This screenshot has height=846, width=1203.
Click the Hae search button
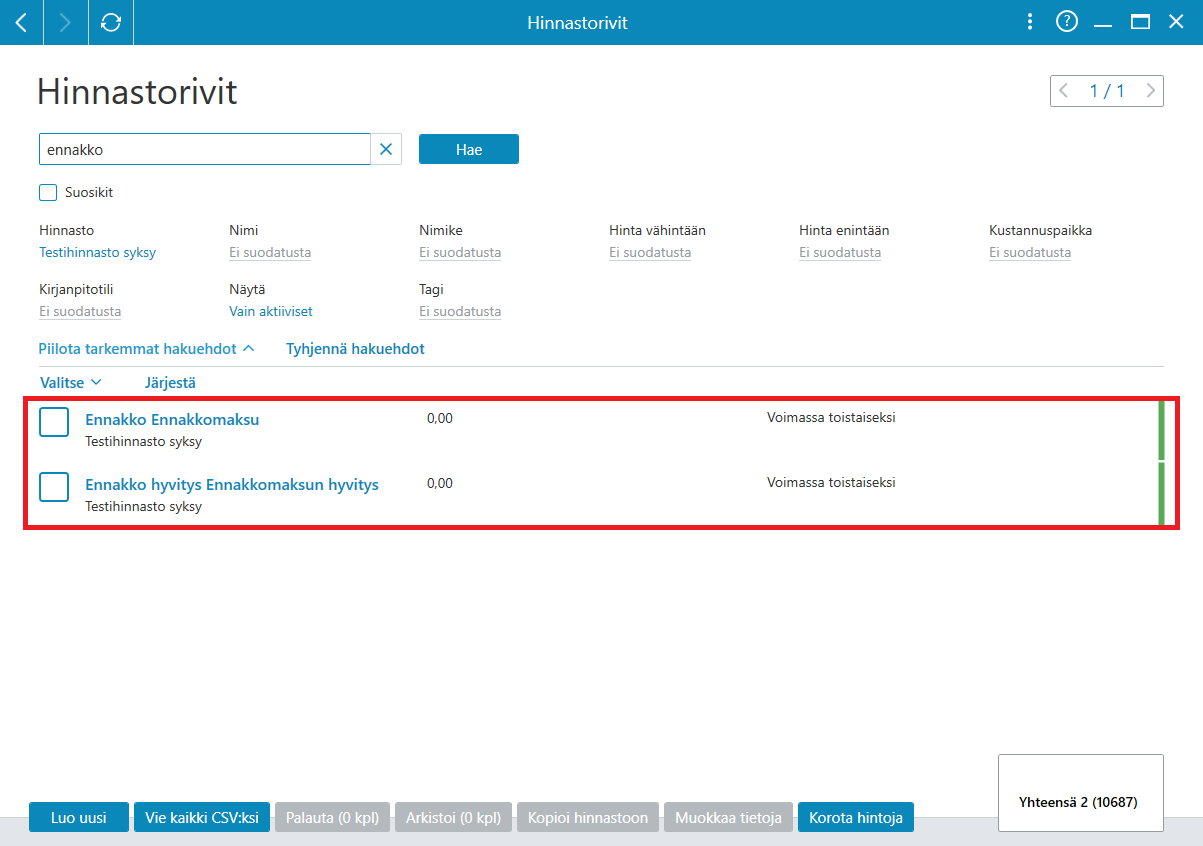pos(469,149)
